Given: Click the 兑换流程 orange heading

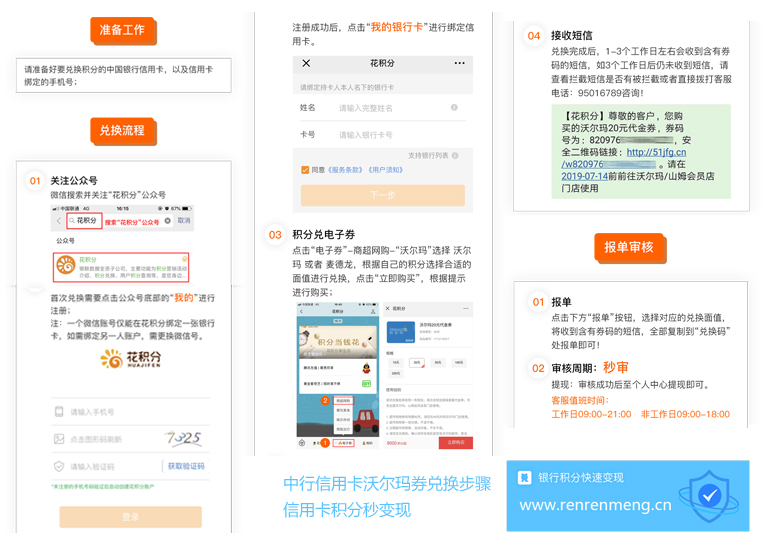Looking at the screenshot, I should (x=123, y=131).
